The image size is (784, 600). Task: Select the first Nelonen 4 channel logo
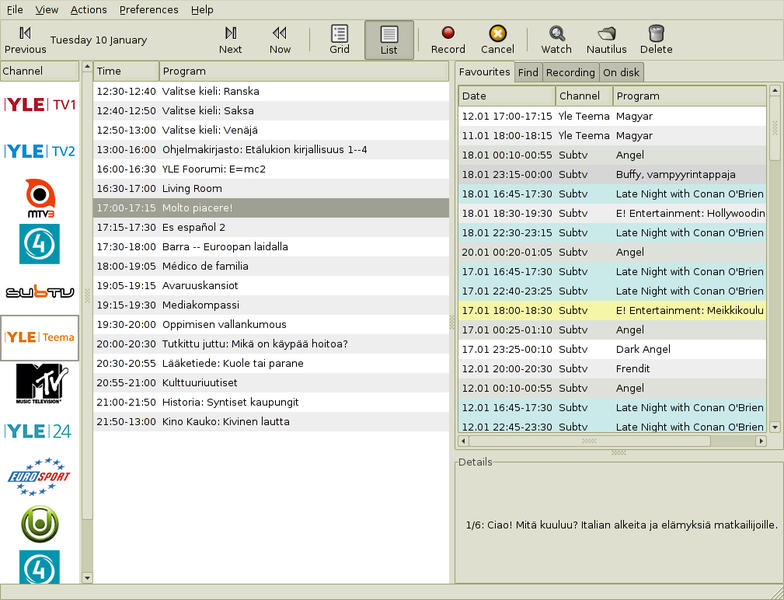pyautogui.click(x=40, y=244)
